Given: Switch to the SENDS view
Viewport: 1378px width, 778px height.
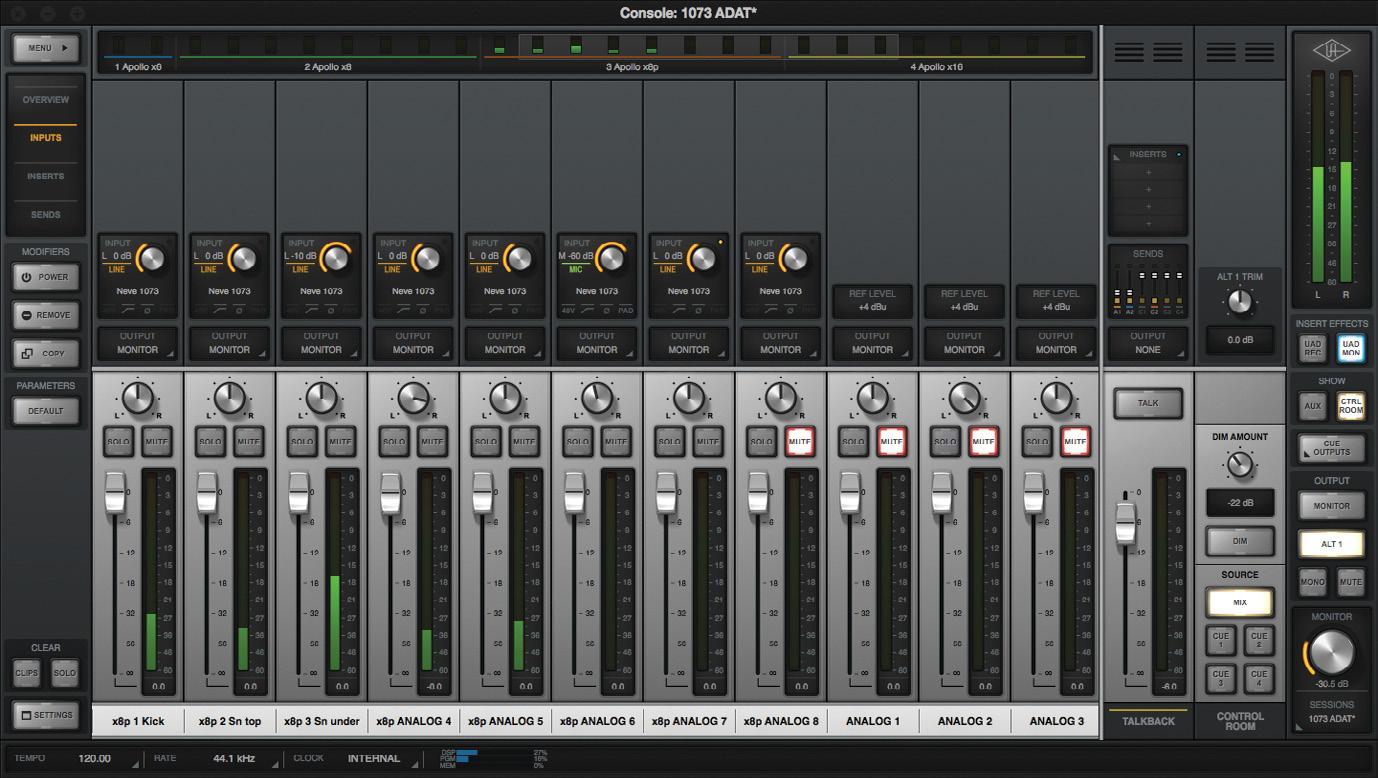Looking at the screenshot, I should (x=46, y=214).
